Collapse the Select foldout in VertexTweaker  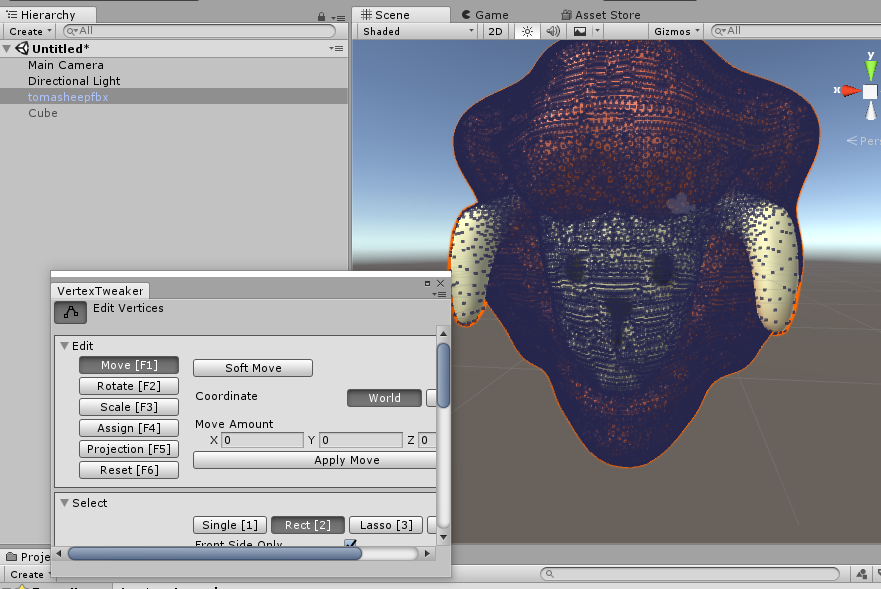point(65,502)
